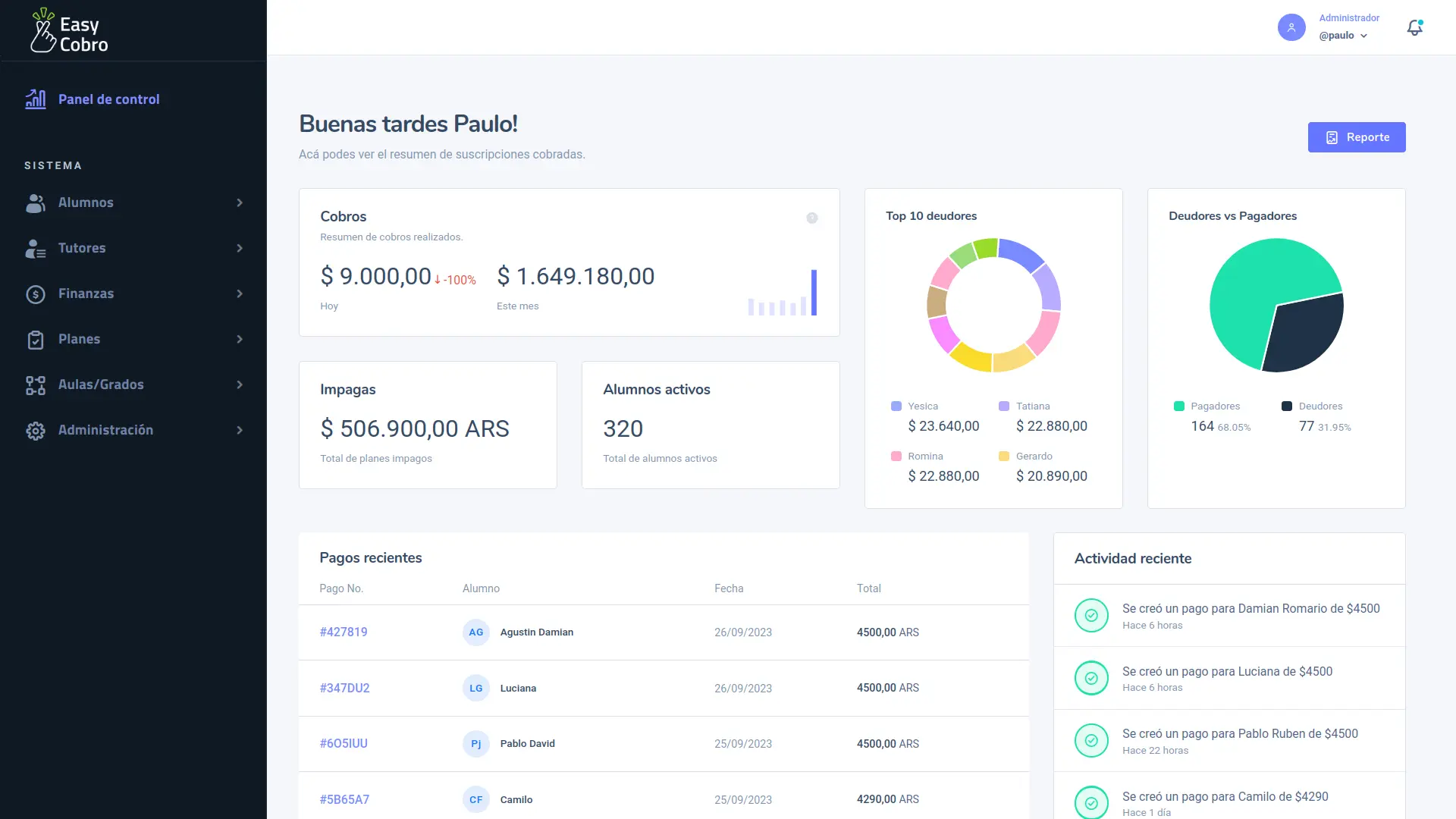Click the Alumnos users icon

(36, 203)
